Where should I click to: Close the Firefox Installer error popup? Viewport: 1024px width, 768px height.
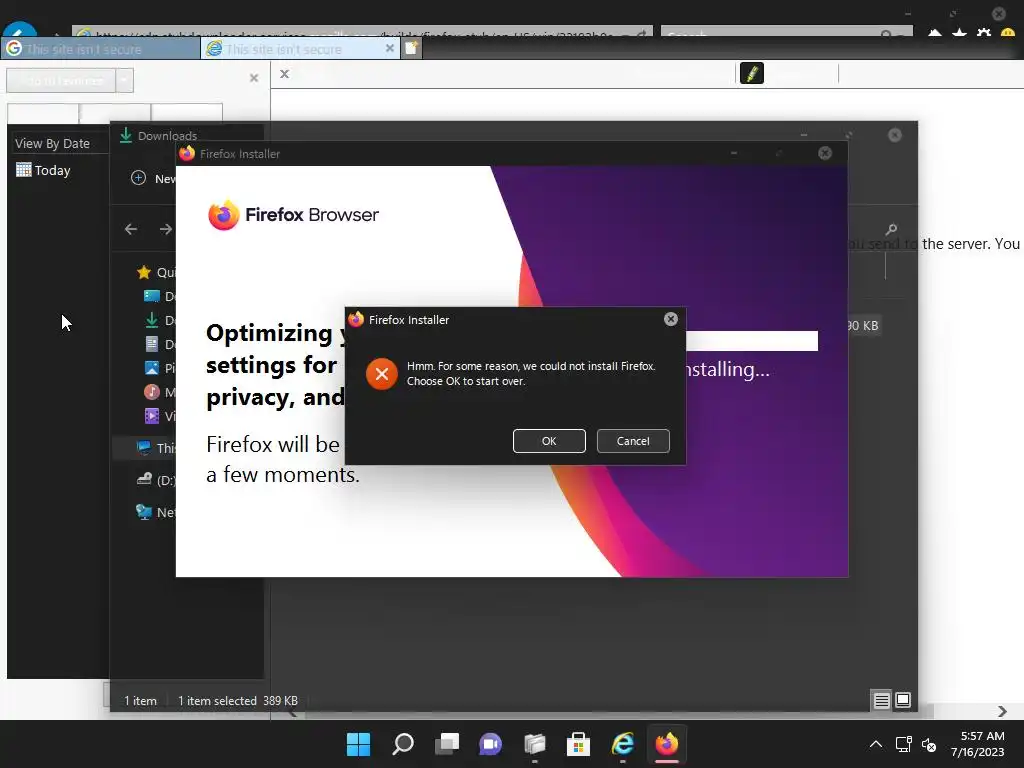tap(671, 319)
